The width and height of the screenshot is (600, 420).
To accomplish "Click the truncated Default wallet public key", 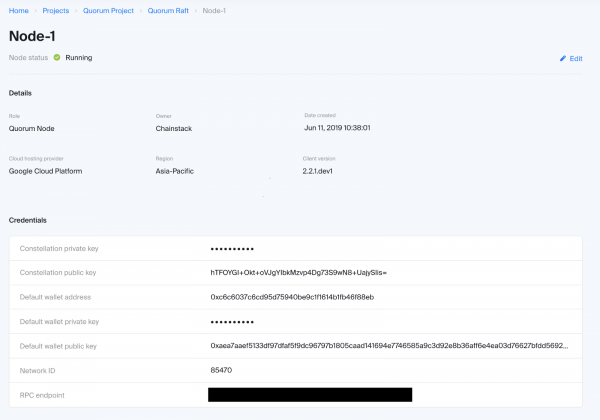I will click(x=389, y=346).
